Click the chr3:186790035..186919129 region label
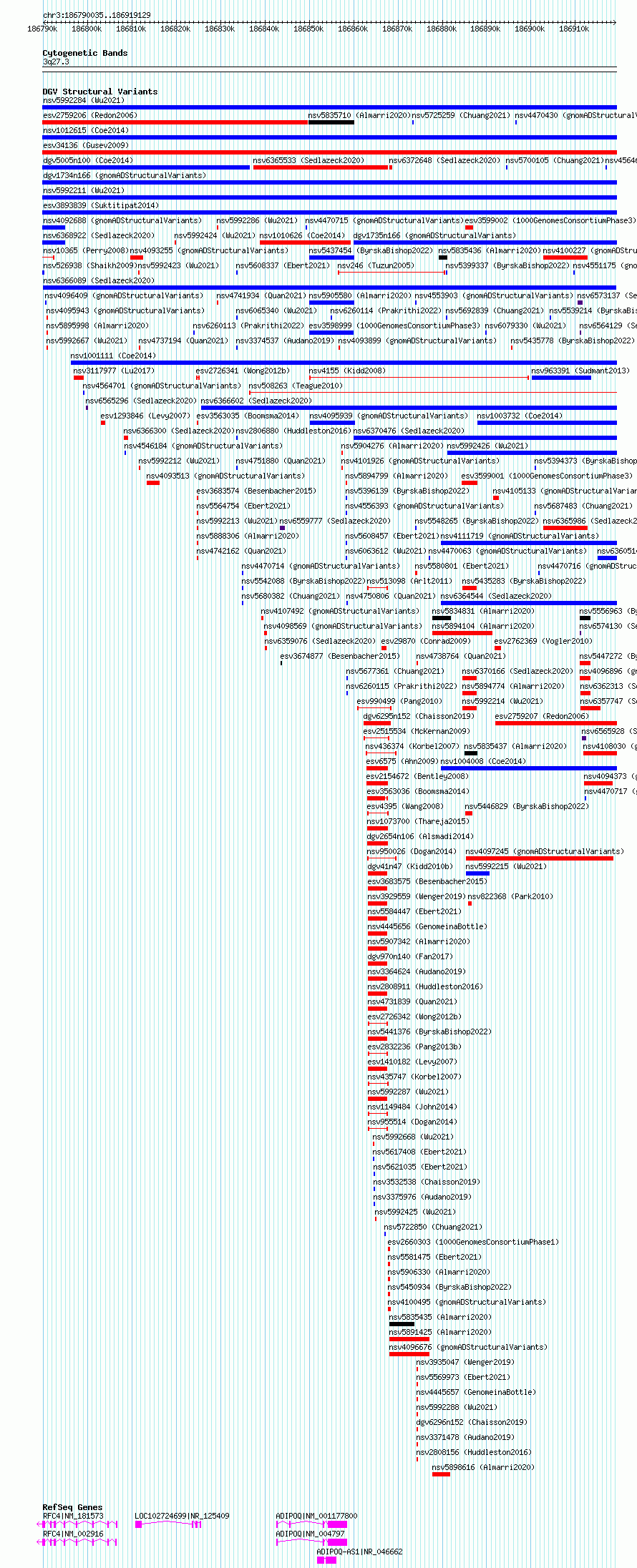The image size is (637, 1568). [97, 15]
